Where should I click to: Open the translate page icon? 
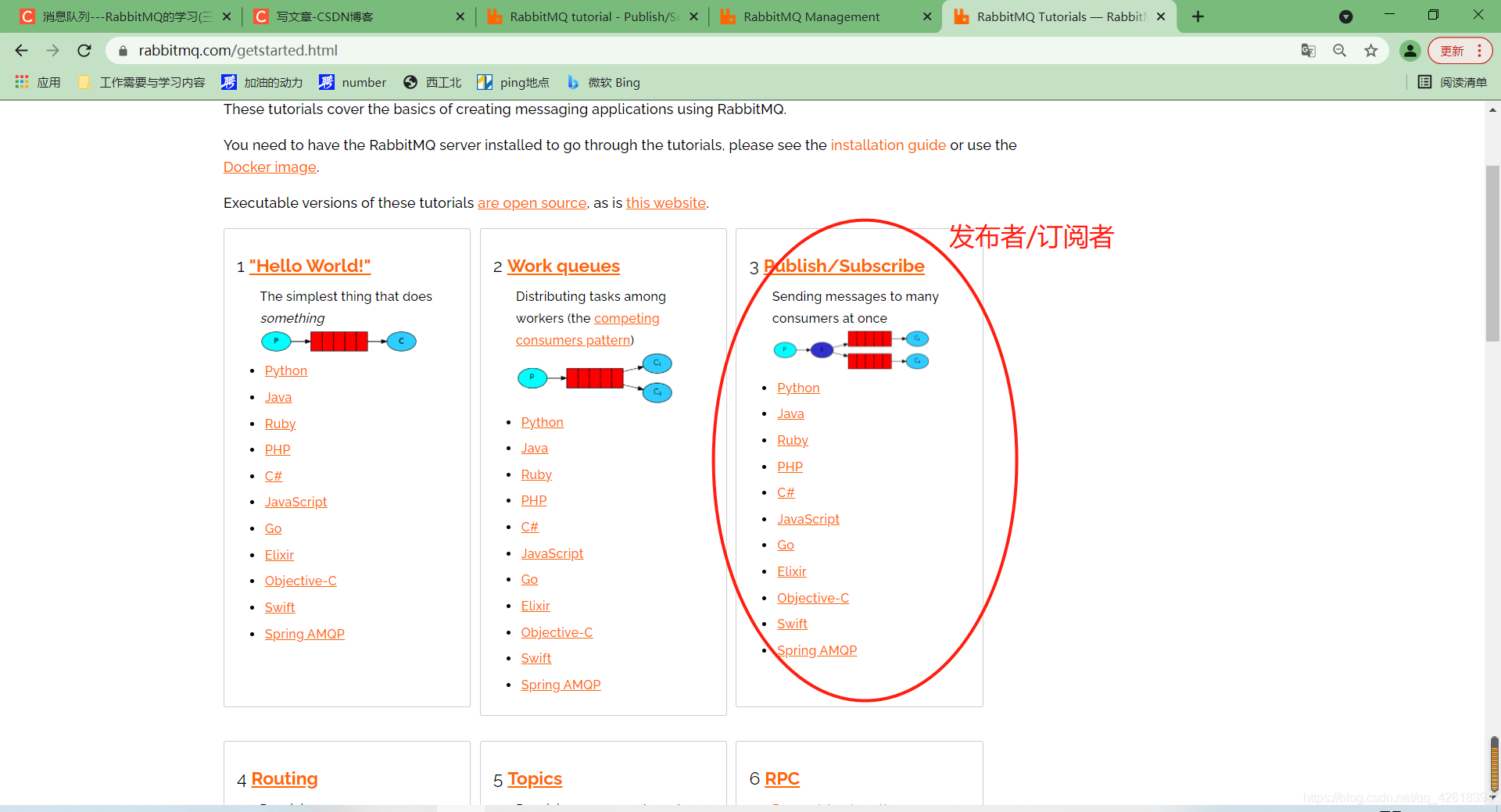1308,51
